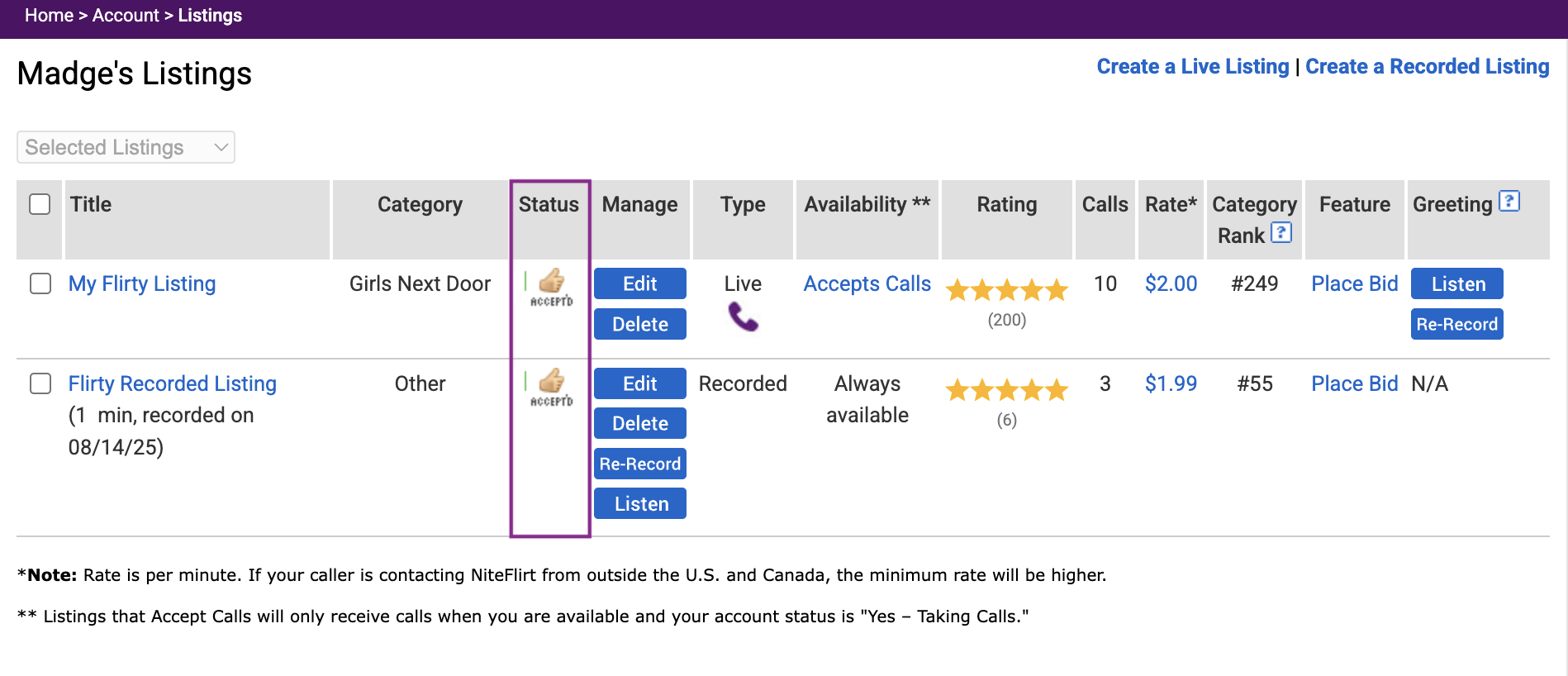Go to Home in the breadcrumb
This screenshot has width=1568, height=676.
tap(49, 16)
